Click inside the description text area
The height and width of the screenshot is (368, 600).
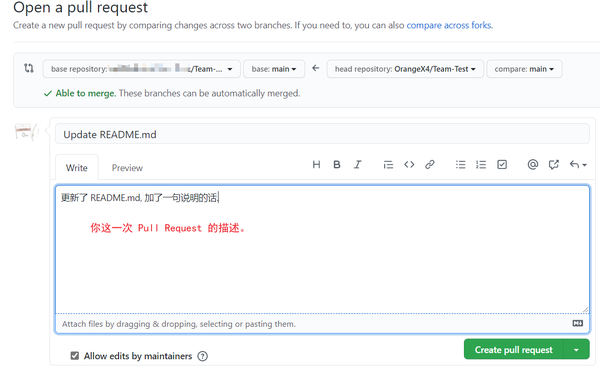click(x=322, y=249)
